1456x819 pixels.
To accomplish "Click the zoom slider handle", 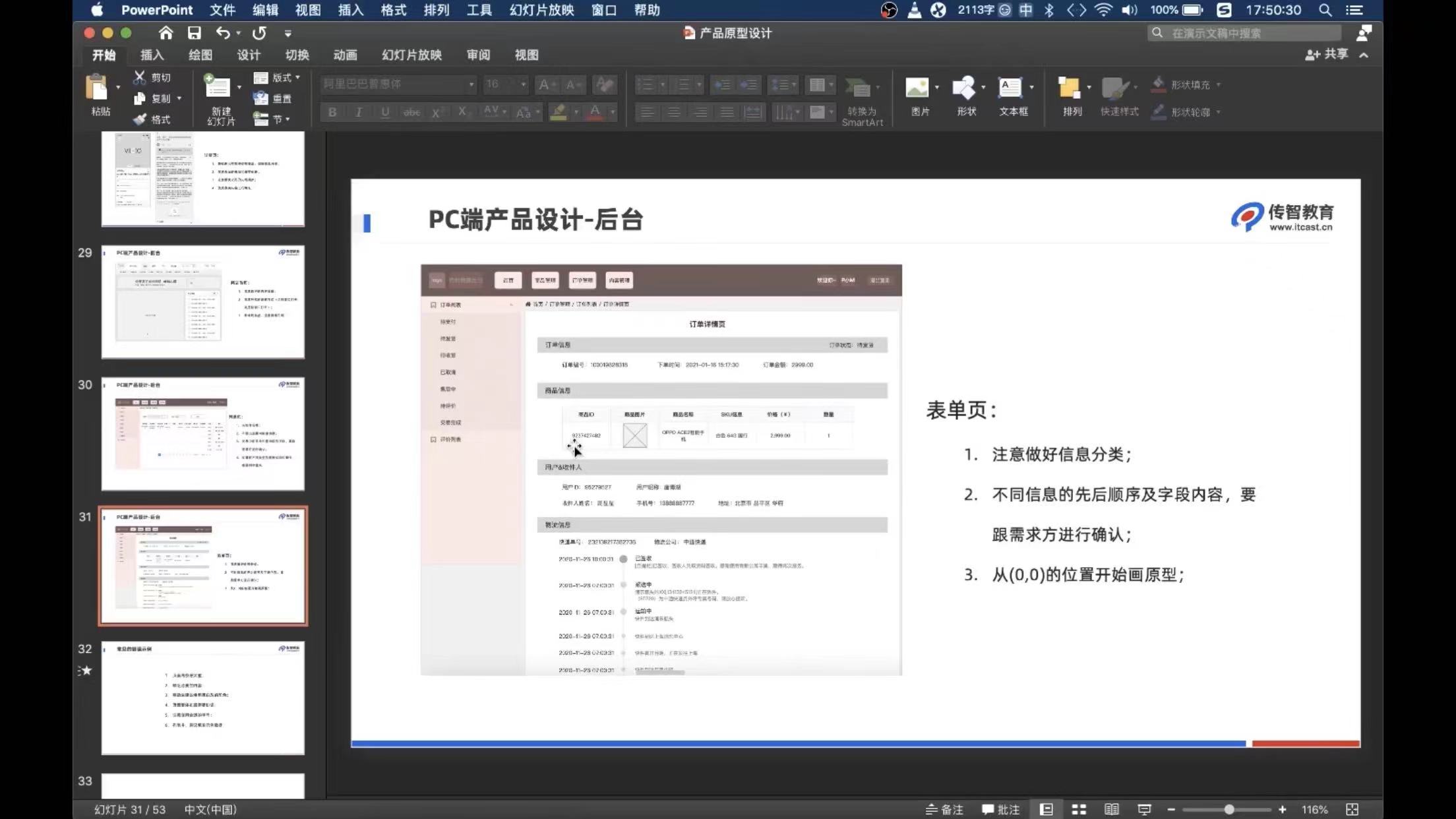I will point(1228,809).
